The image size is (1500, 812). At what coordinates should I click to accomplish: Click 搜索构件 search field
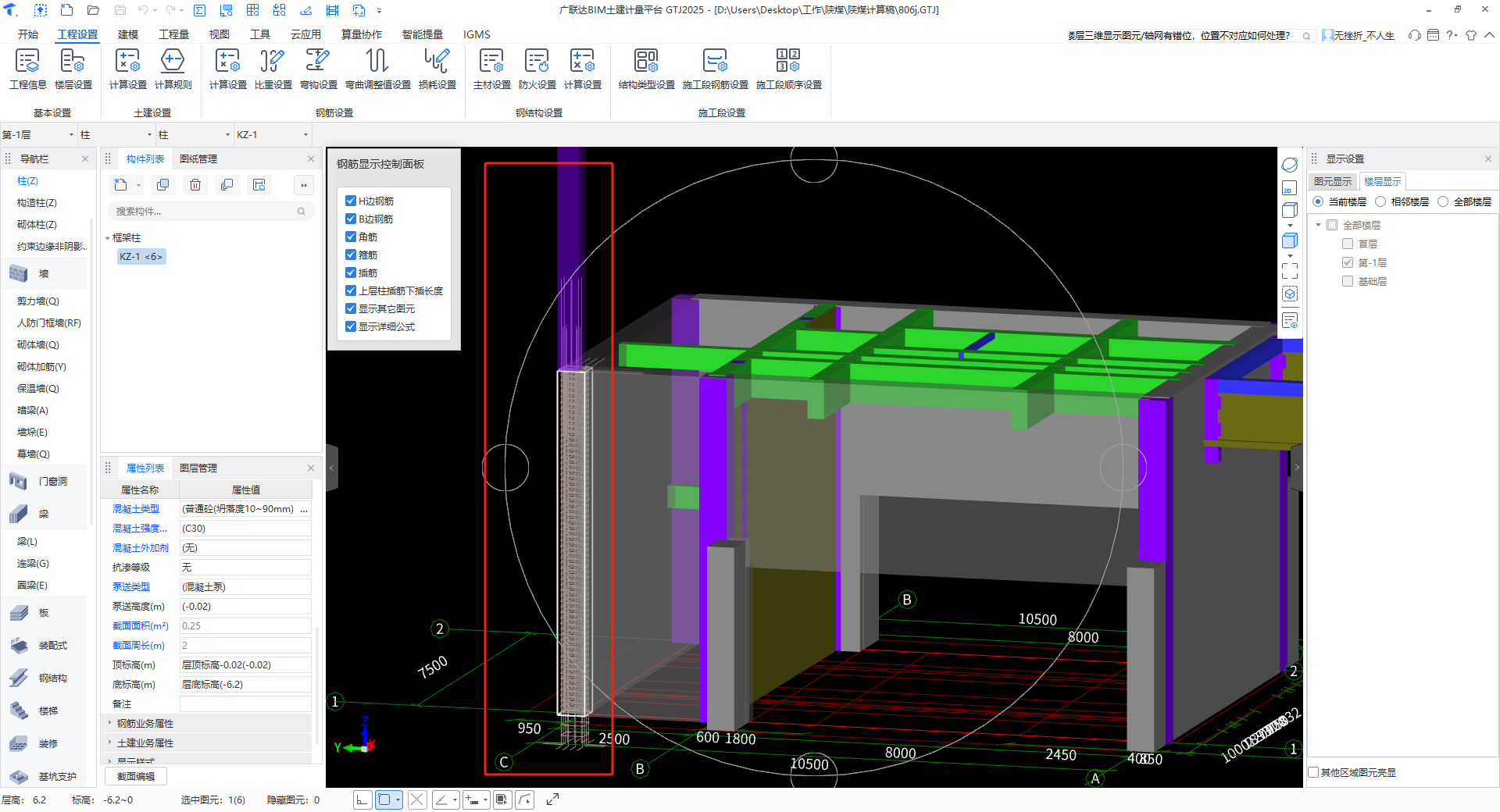(x=209, y=211)
